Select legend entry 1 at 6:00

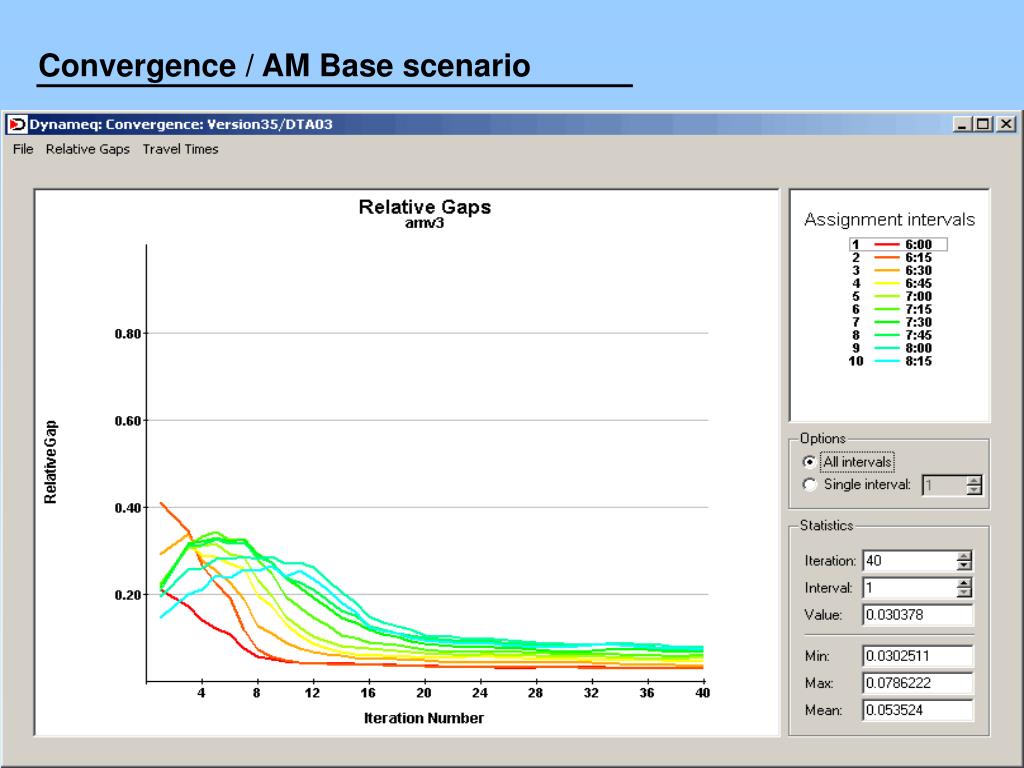898,244
